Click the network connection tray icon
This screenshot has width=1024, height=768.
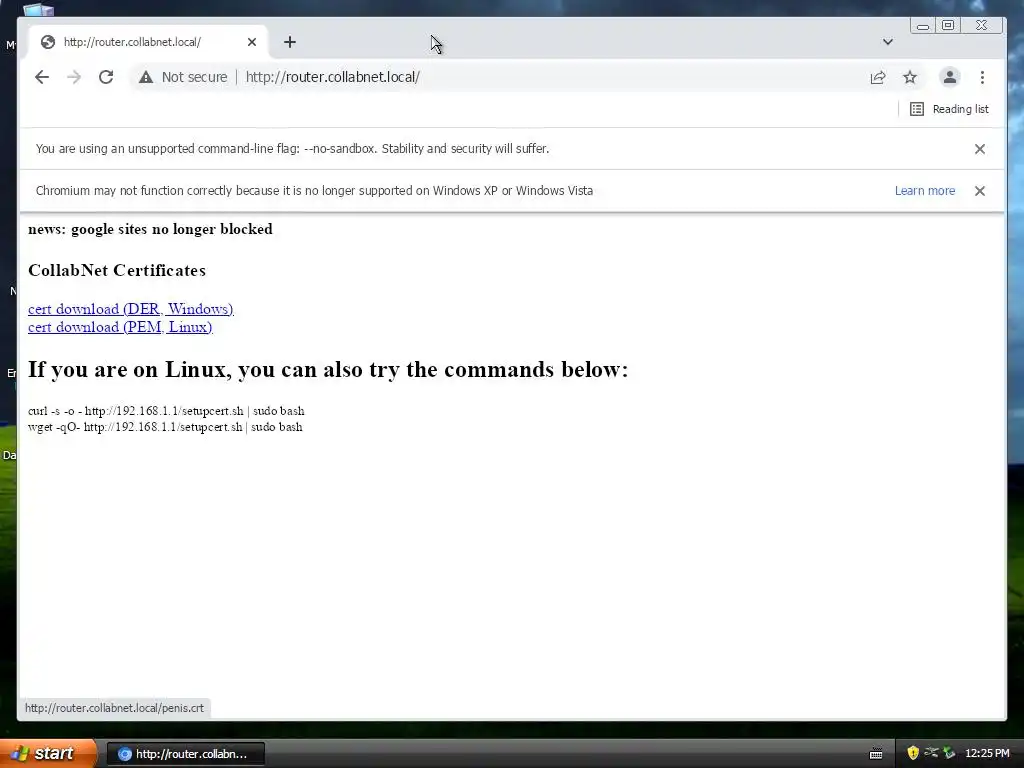931,753
